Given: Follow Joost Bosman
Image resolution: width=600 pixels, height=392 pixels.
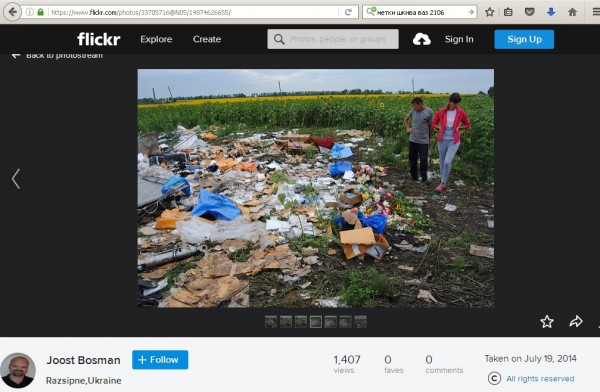Looking at the screenshot, I should pyautogui.click(x=160, y=360).
